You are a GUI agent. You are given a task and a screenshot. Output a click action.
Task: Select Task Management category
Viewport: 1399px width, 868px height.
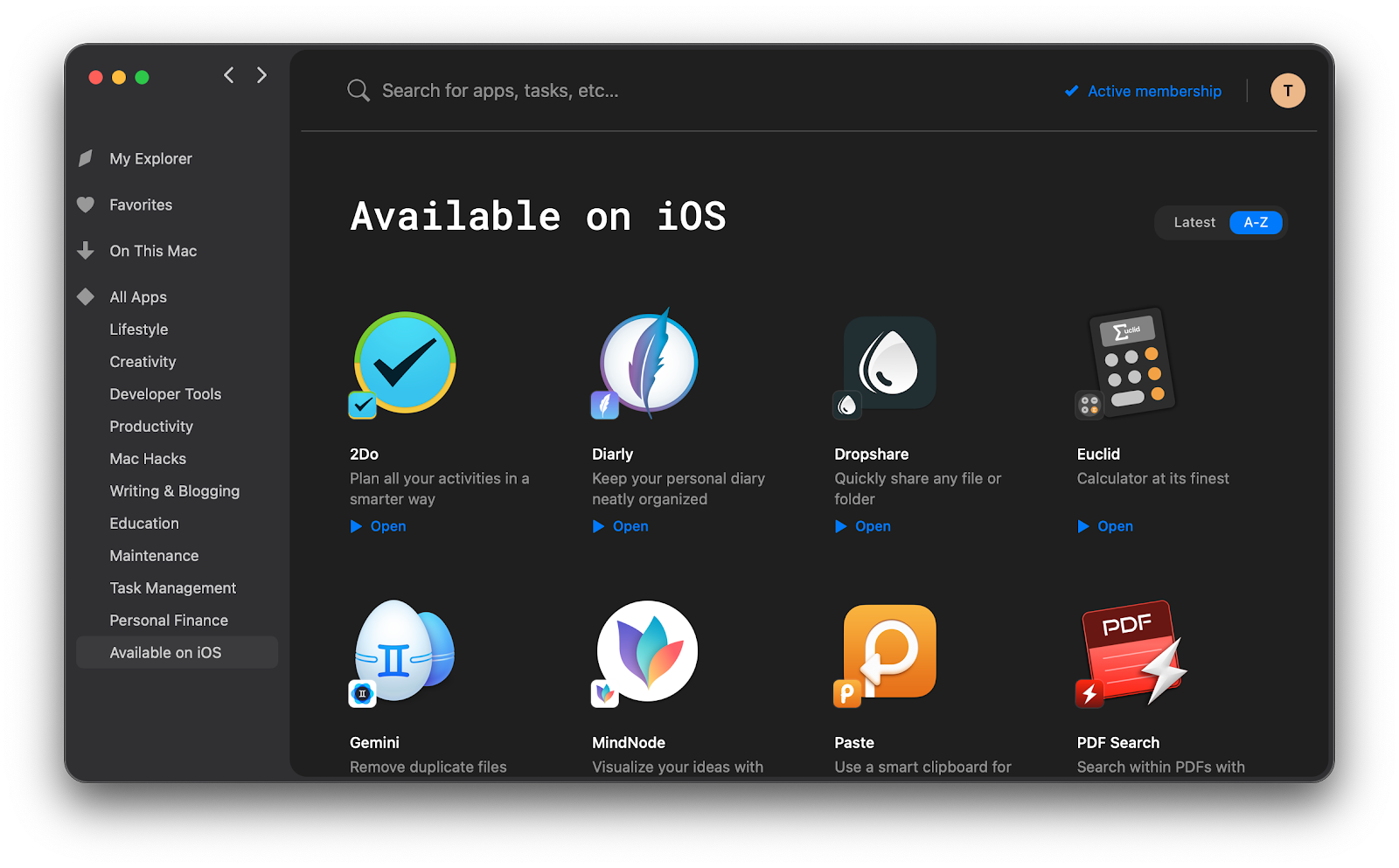click(173, 588)
